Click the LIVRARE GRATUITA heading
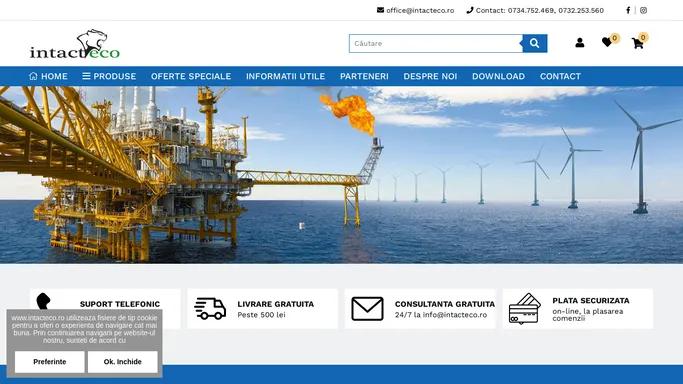683x384 pixels. click(x=276, y=304)
